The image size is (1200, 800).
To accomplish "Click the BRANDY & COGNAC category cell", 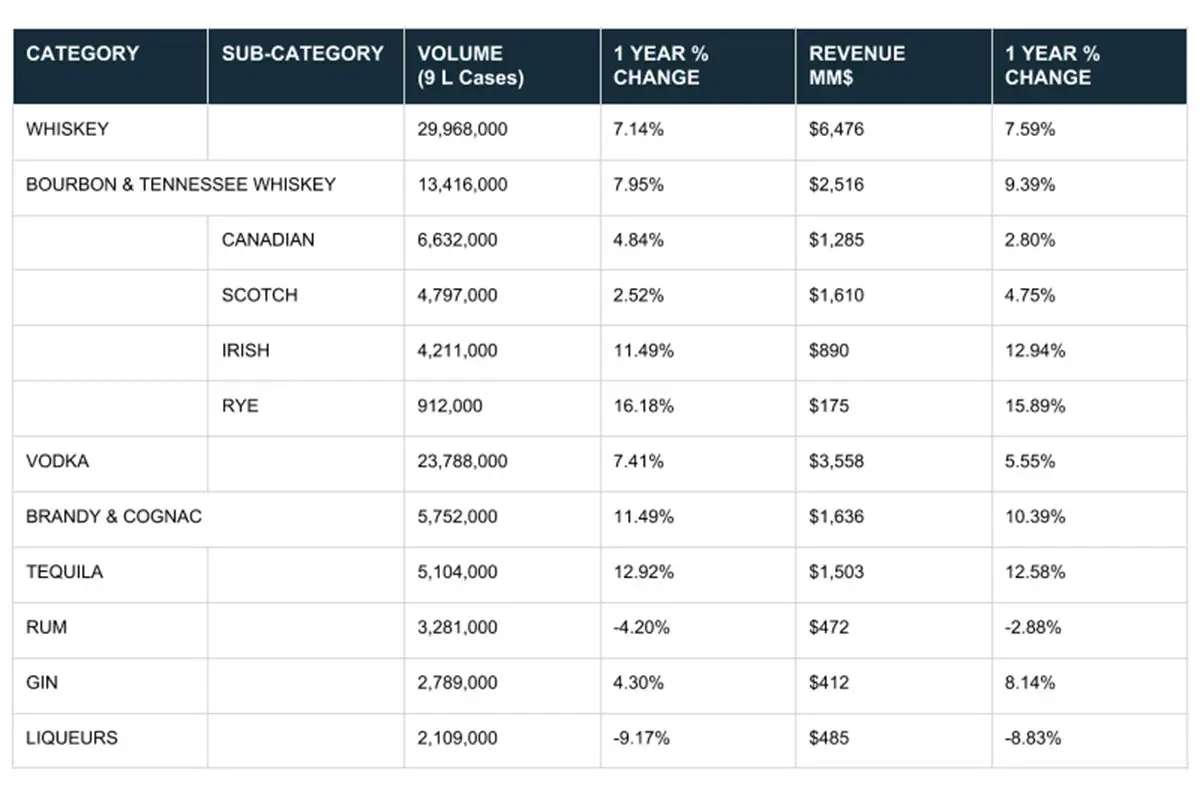I will (114, 517).
